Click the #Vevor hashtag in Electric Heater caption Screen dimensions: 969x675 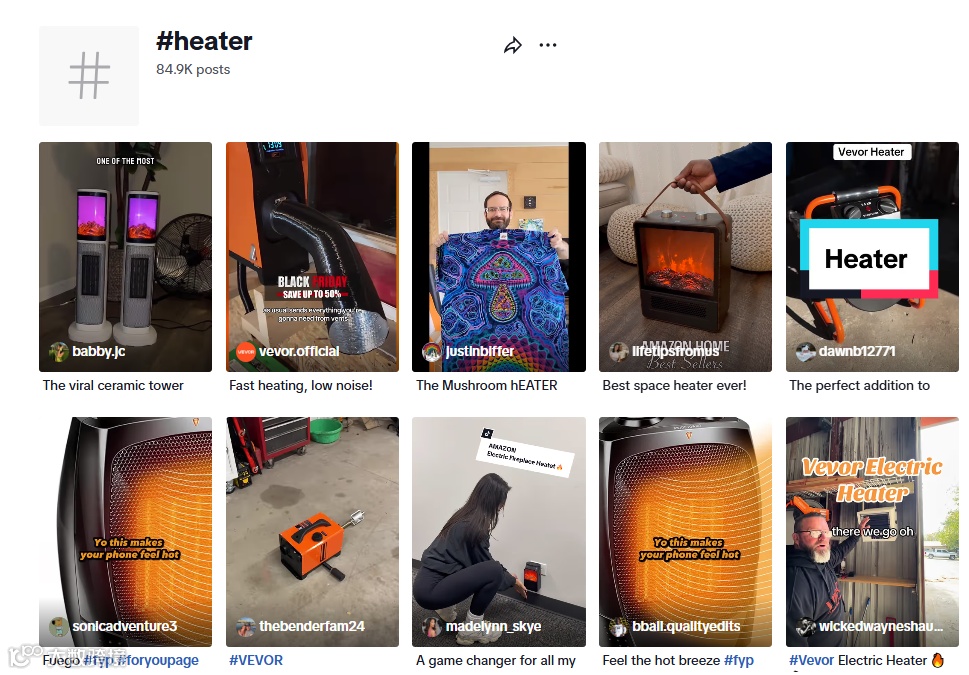[811, 660]
